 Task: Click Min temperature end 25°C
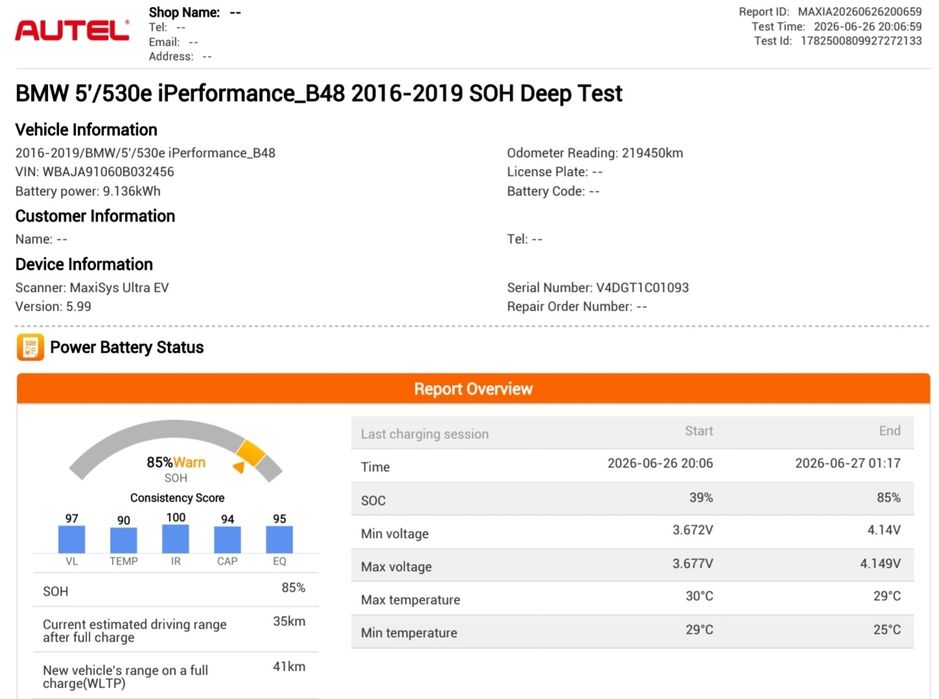click(x=886, y=630)
